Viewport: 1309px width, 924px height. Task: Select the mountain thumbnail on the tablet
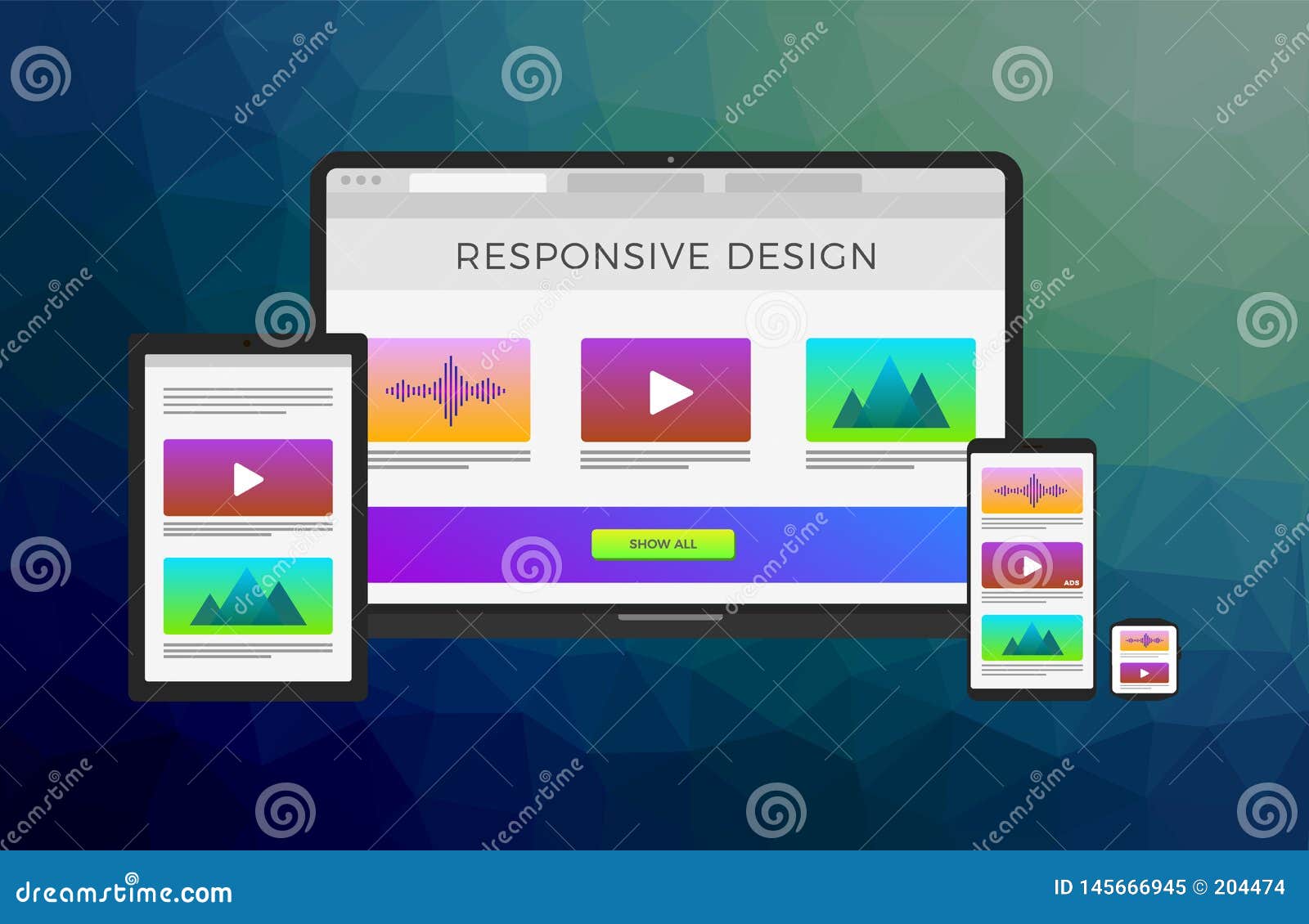[x=248, y=594]
